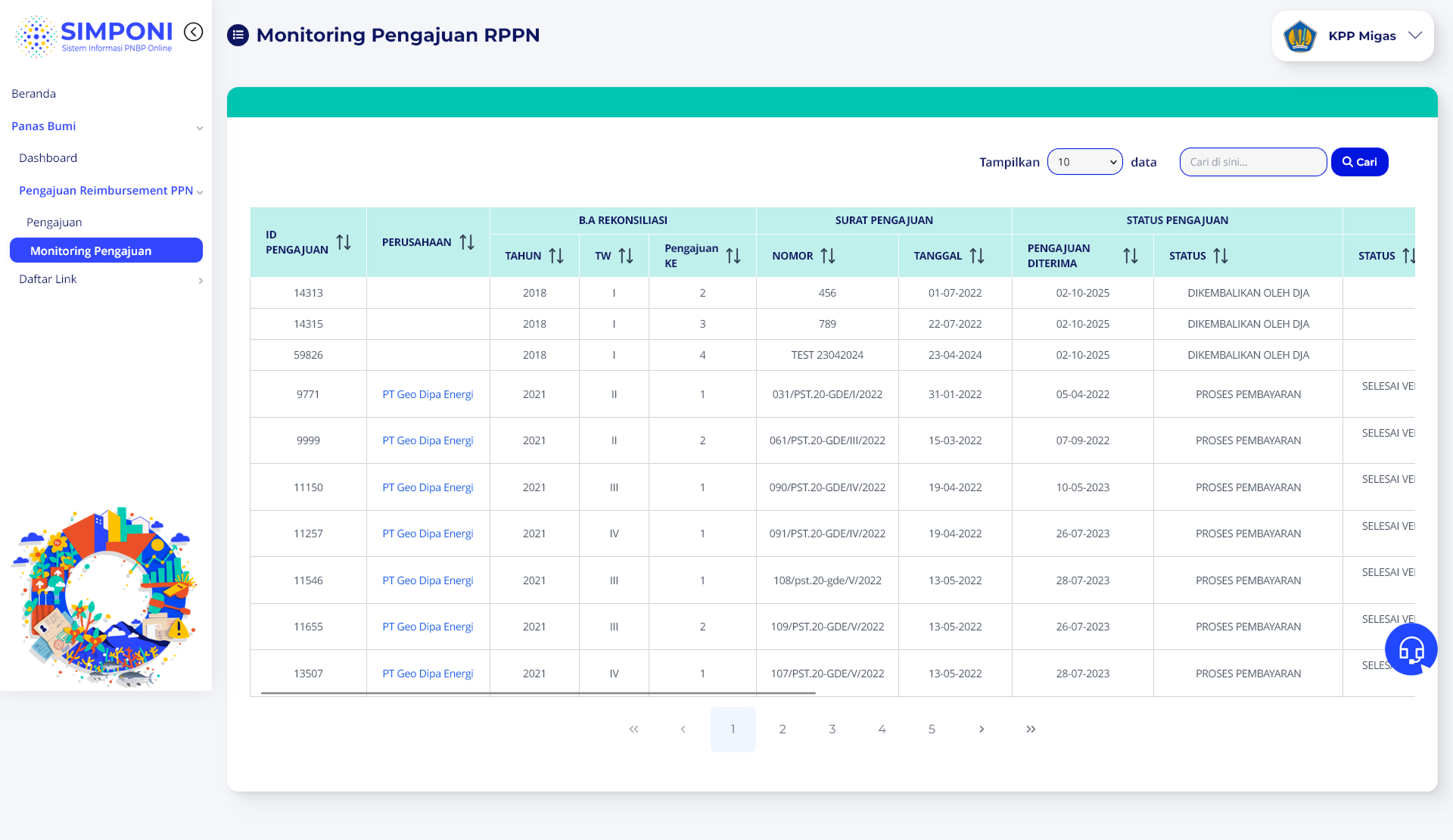Select Monitoring Pengajuan menu item
Image resolution: width=1453 pixels, height=840 pixels.
click(106, 250)
